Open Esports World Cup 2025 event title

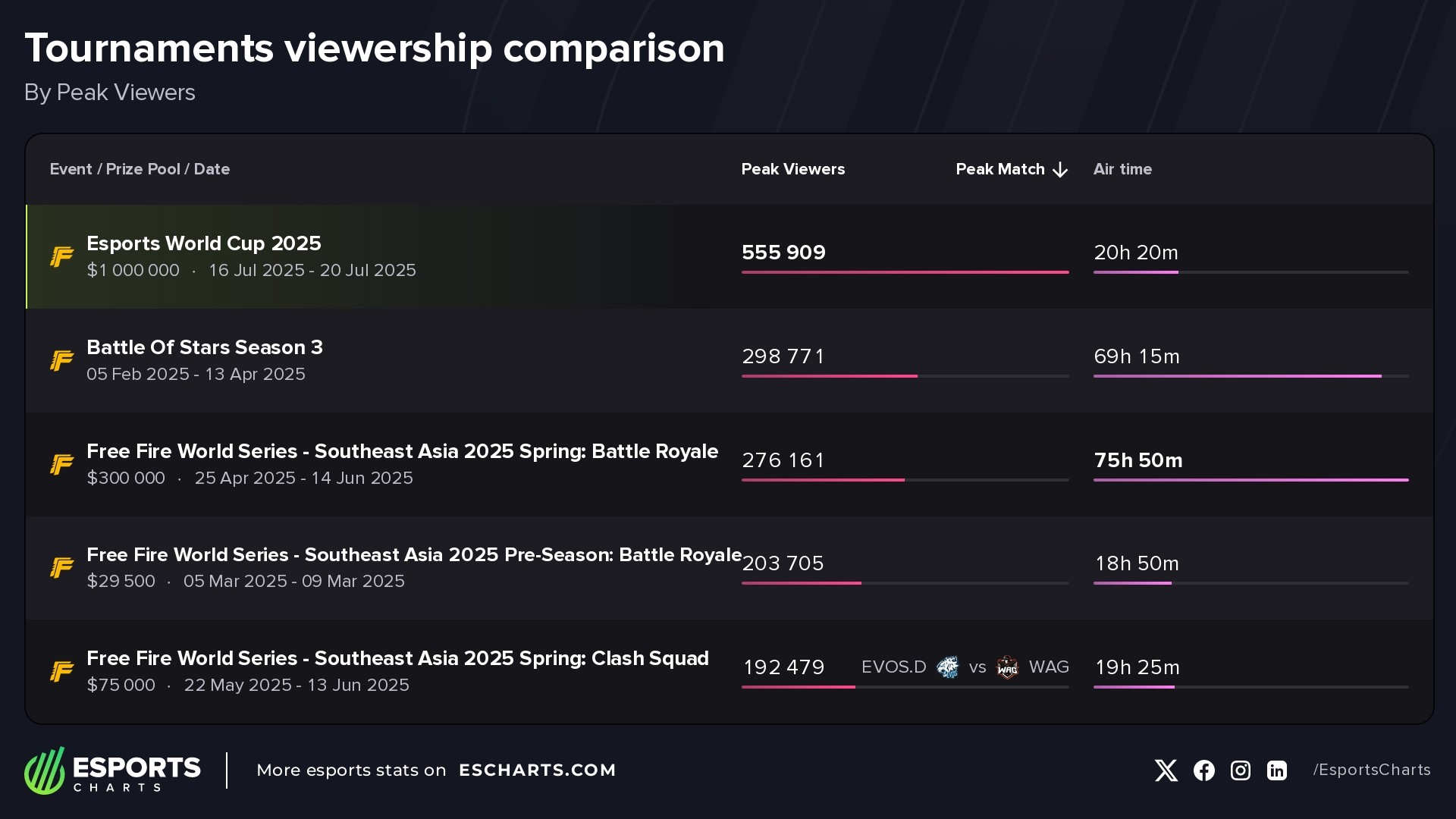tap(204, 243)
